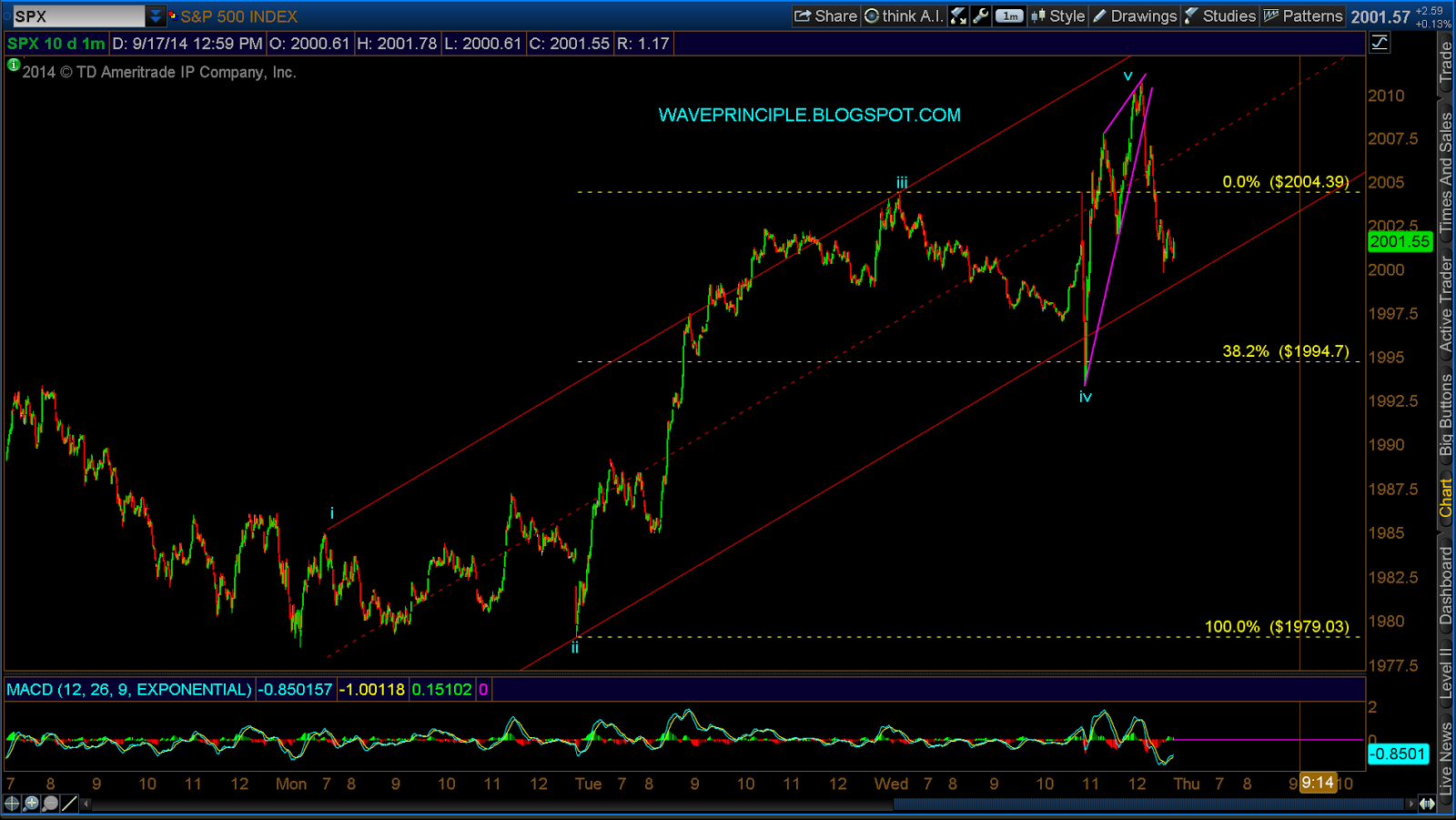1456x820 pixels.
Task: Open the Trade side tab
Action: tap(1446, 62)
